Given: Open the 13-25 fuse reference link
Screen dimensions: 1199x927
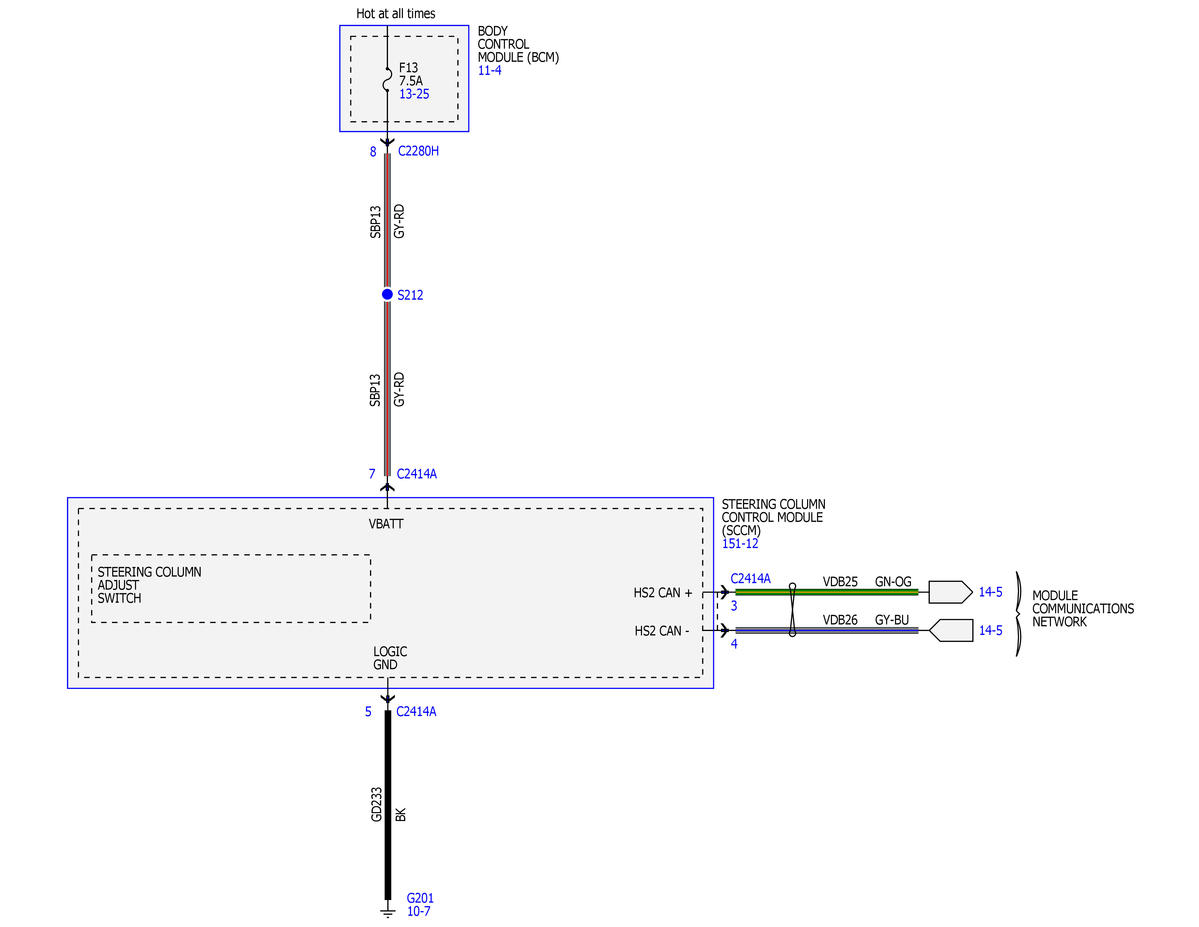Looking at the screenshot, I should click(414, 94).
